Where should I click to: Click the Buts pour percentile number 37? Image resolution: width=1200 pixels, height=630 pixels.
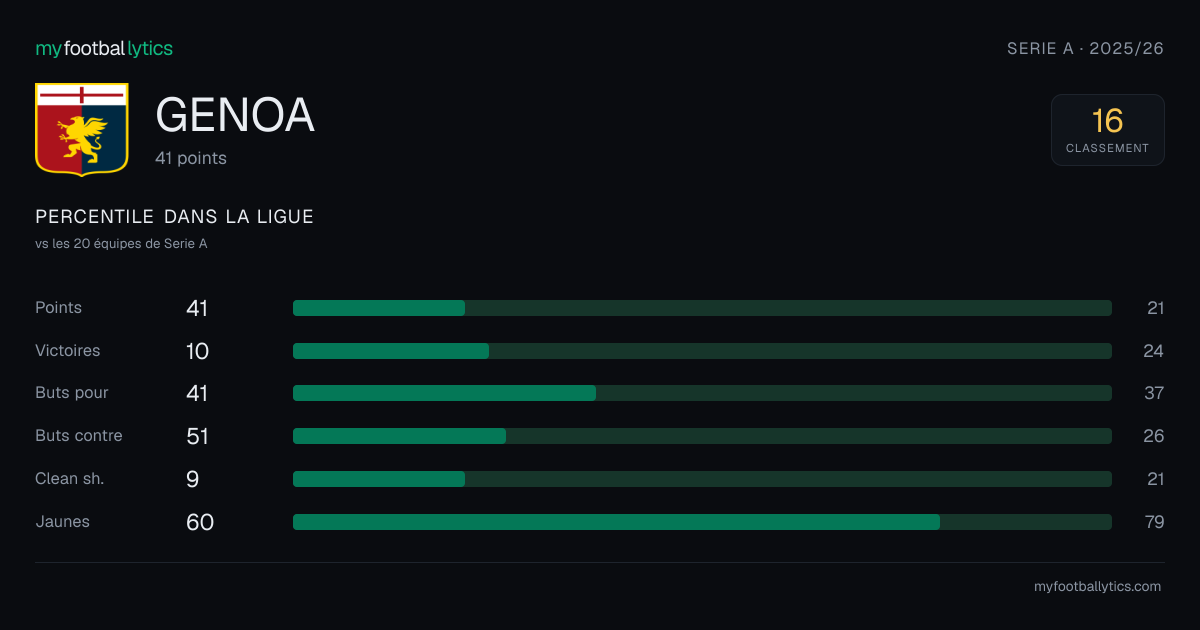(1154, 393)
